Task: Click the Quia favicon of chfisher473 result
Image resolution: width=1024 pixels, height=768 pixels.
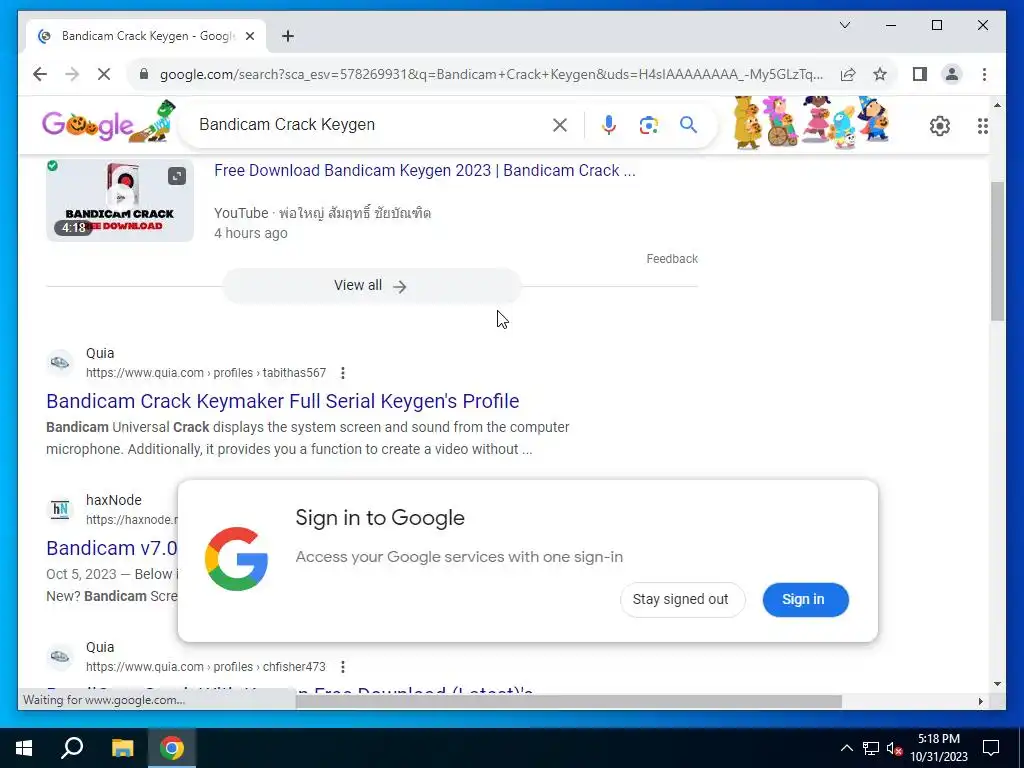Action: click(x=59, y=656)
